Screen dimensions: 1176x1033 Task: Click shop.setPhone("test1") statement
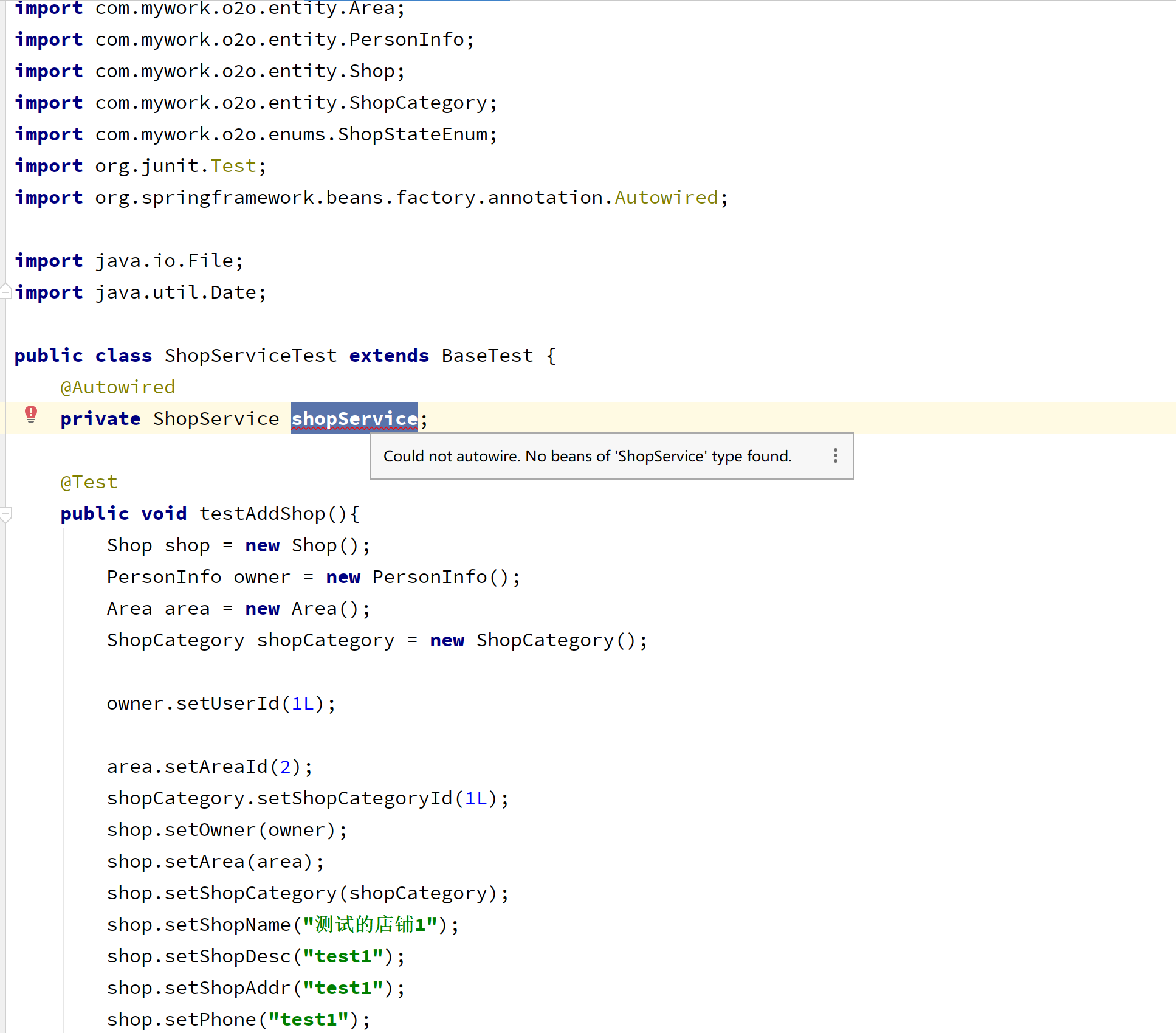(239, 1020)
